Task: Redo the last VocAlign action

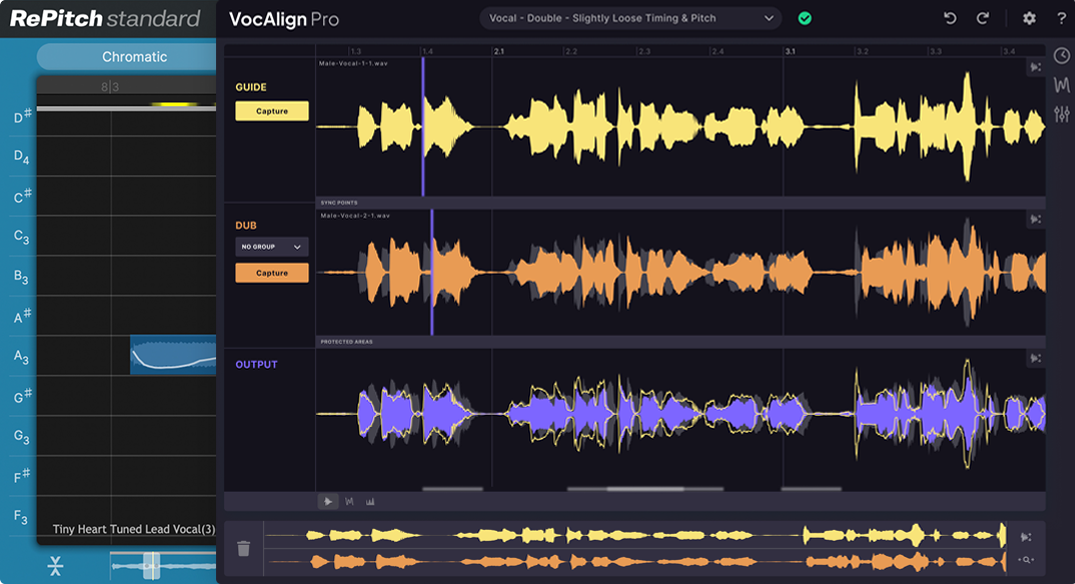Action: click(983, 17)
